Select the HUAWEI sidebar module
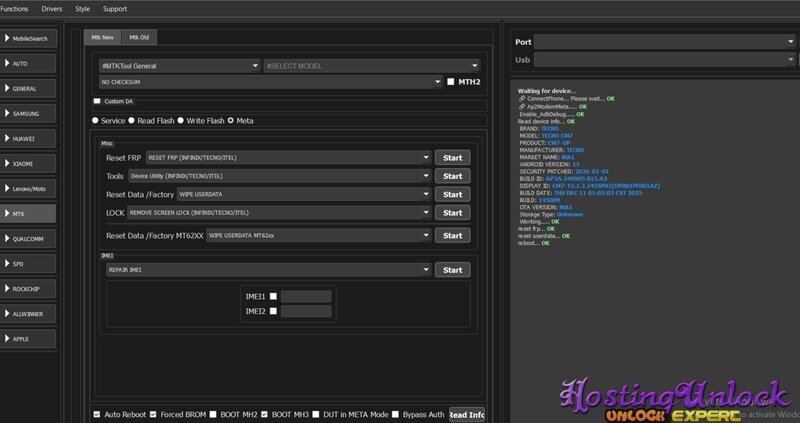 click(x=30, y=138)
